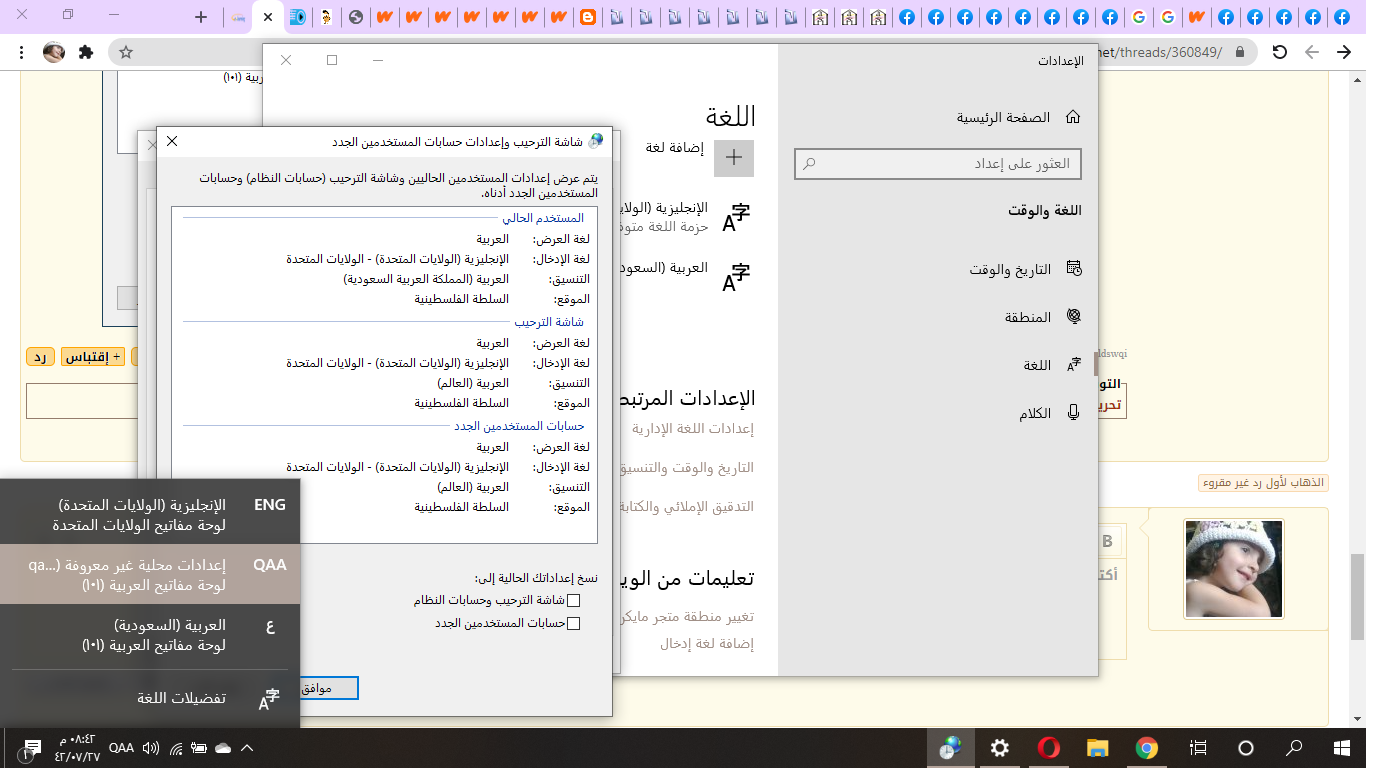Viewport: 1377px width, 768px height.
Task: Close the welcome screen settings dialog
Action: (172, 141)
